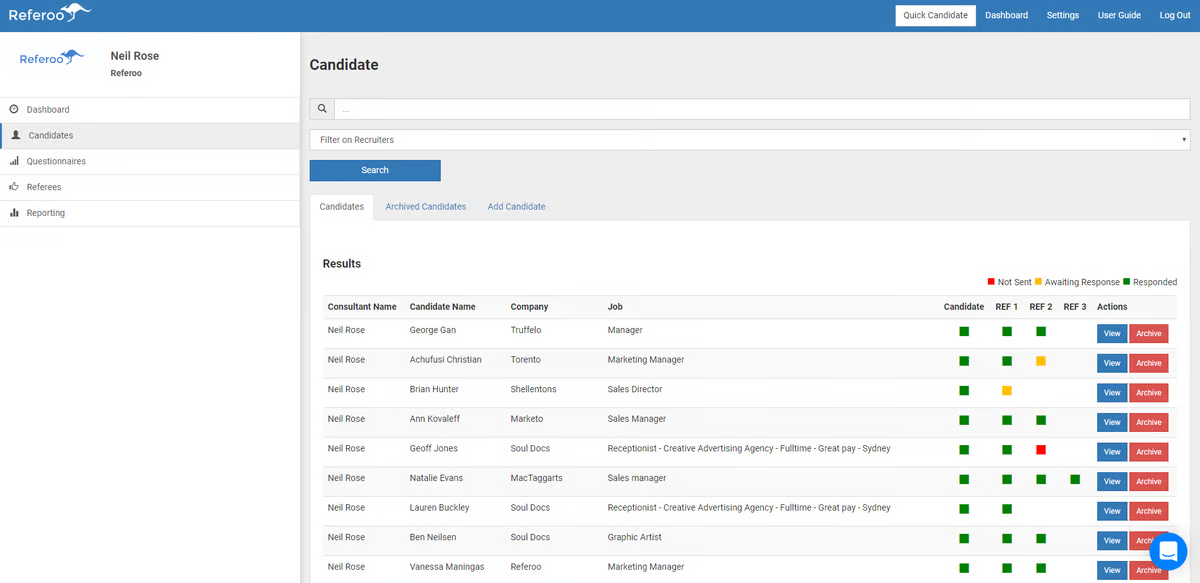Select Reporting in the sidebar
The width and height of the screenshot is (1200, 583).
(150, 213)
